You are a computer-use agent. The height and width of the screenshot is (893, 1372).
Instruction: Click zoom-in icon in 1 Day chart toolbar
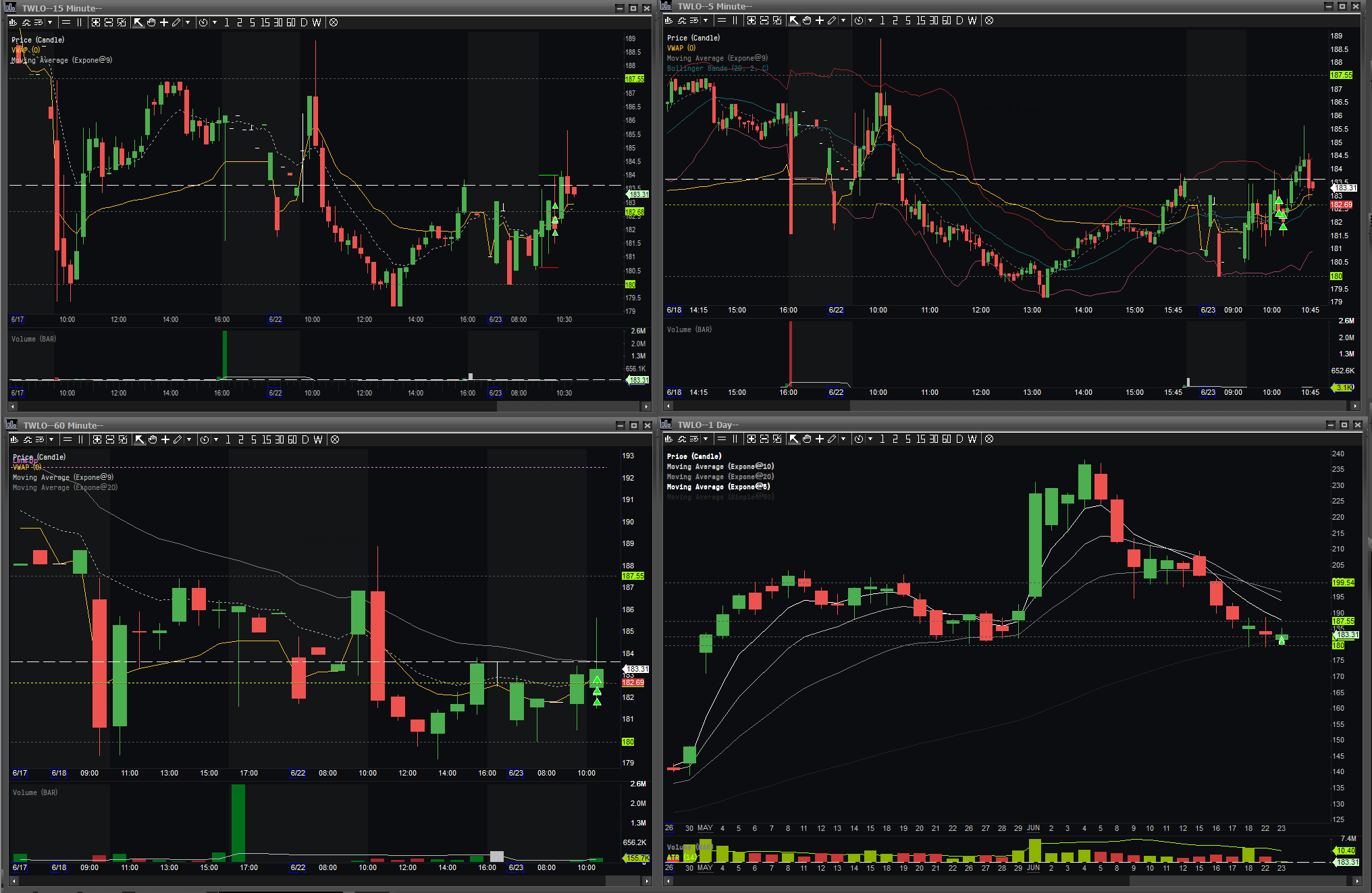tap(751, 439)
